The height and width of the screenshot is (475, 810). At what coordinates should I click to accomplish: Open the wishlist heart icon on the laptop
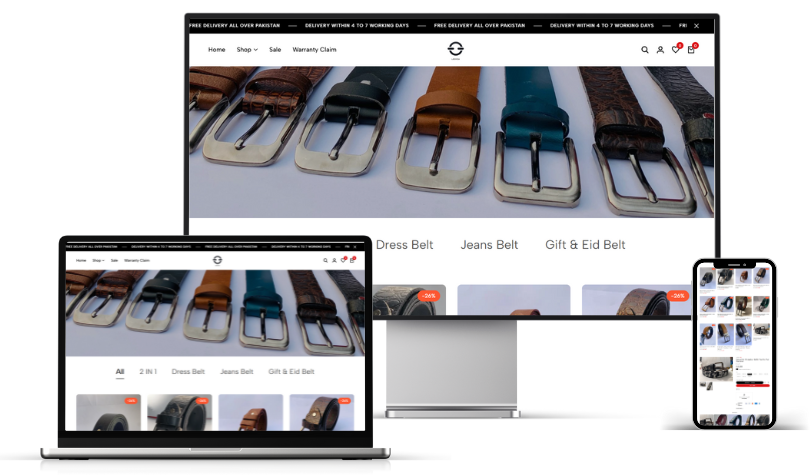coord(342,260)
